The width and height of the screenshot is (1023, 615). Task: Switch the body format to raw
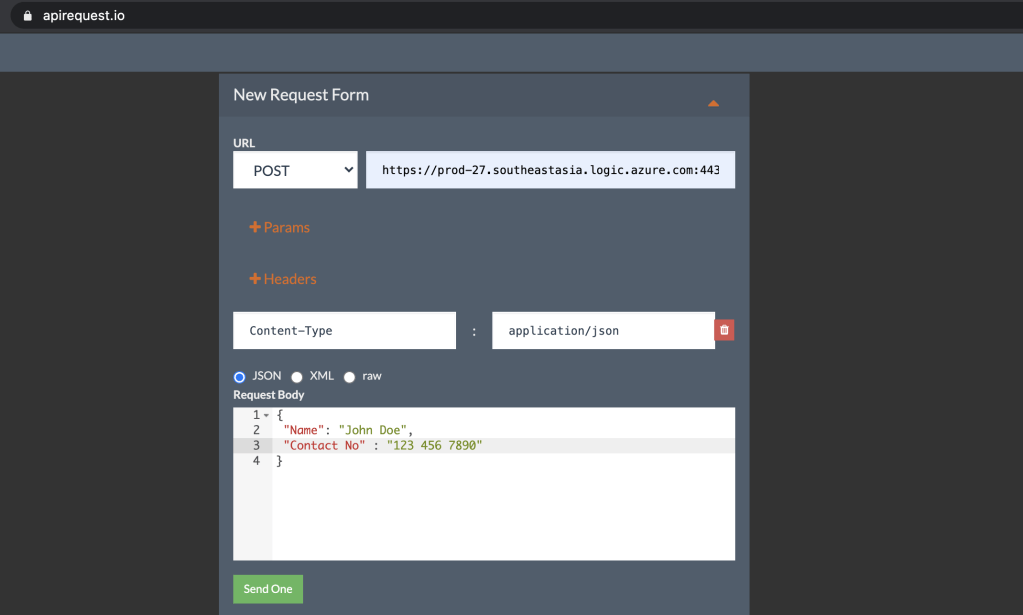tap(350, 377)
